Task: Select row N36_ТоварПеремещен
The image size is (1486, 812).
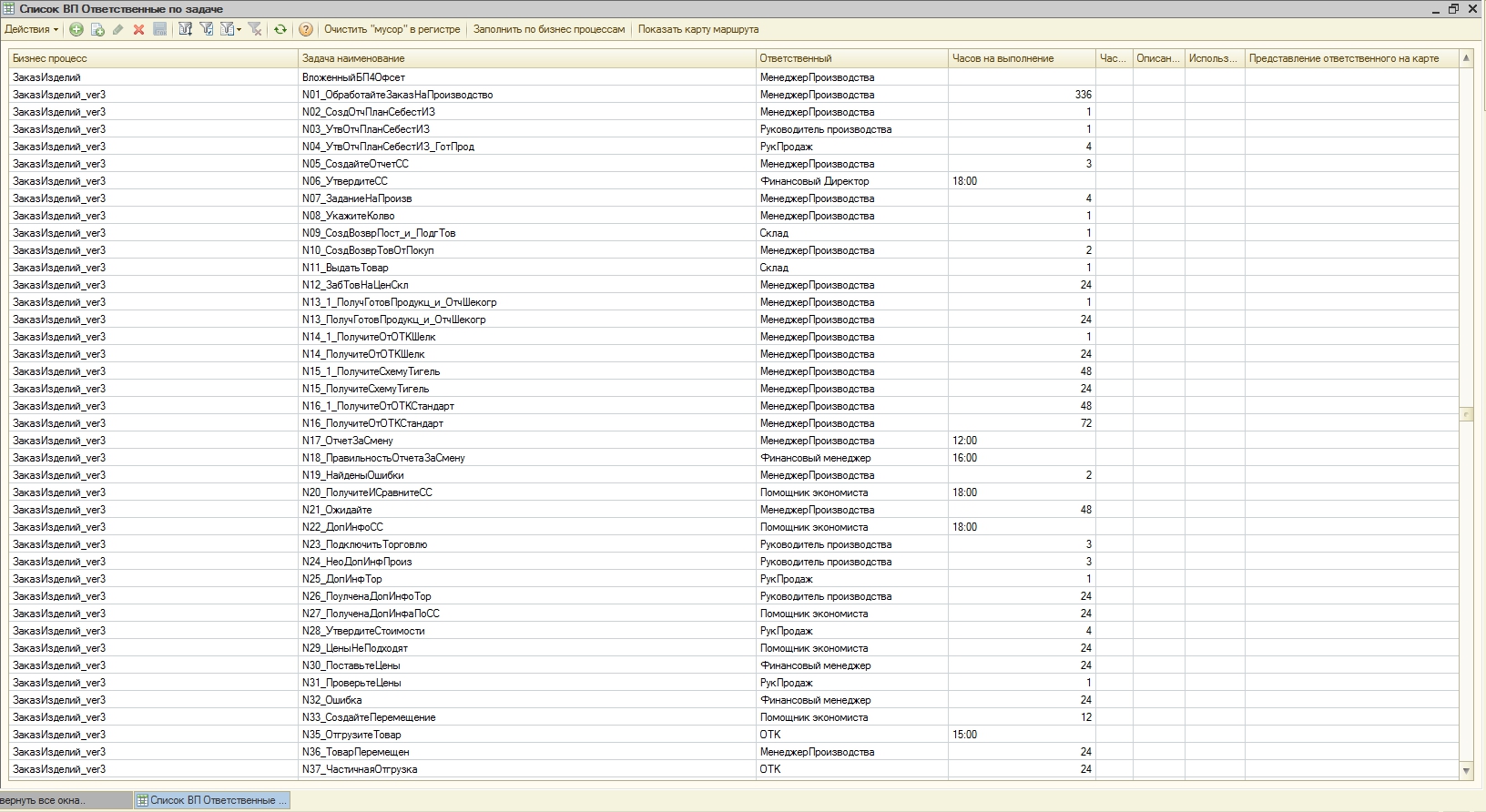Action: 734,752
